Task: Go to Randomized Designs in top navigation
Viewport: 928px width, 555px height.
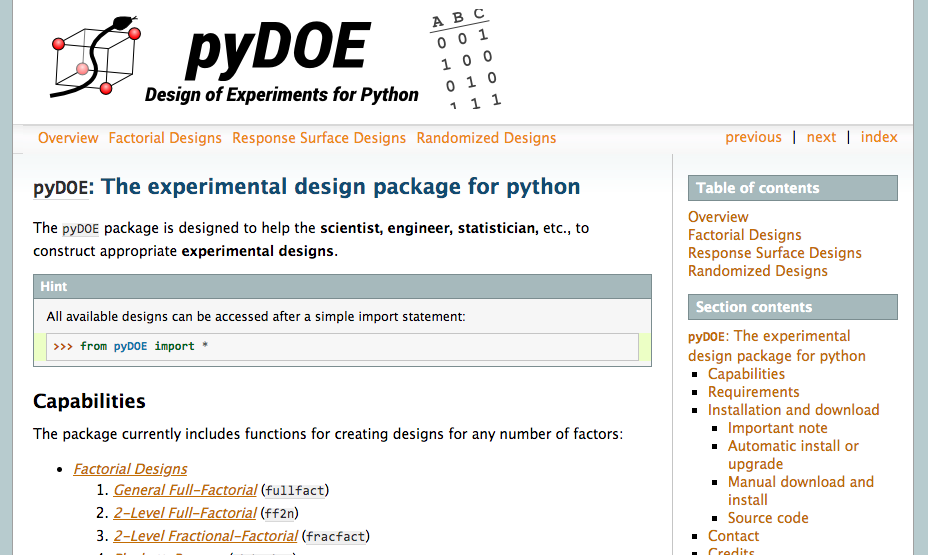Action: click(486, 138)
